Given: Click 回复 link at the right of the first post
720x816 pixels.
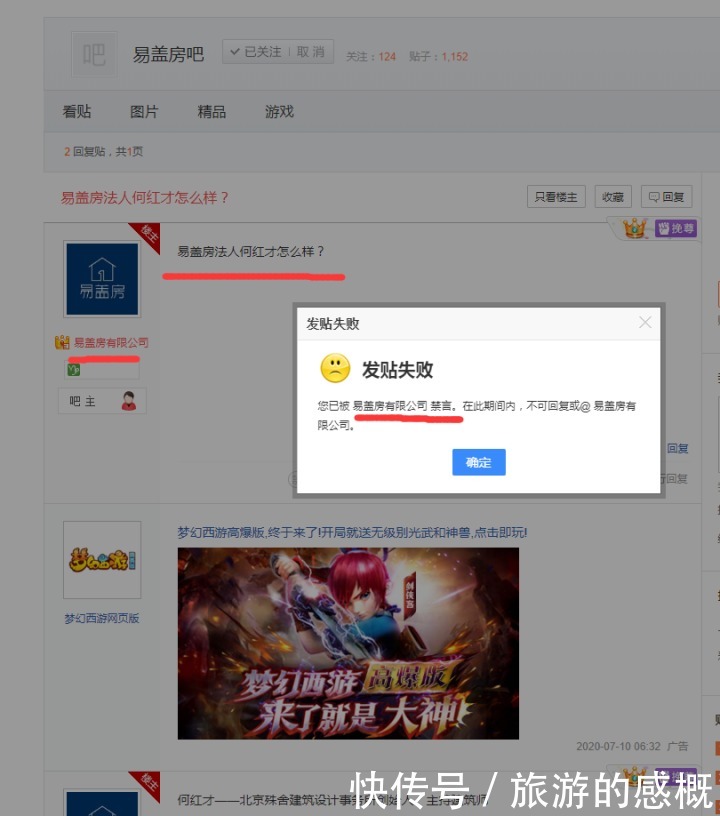Looking at the screenshot, I should point(678,449).
